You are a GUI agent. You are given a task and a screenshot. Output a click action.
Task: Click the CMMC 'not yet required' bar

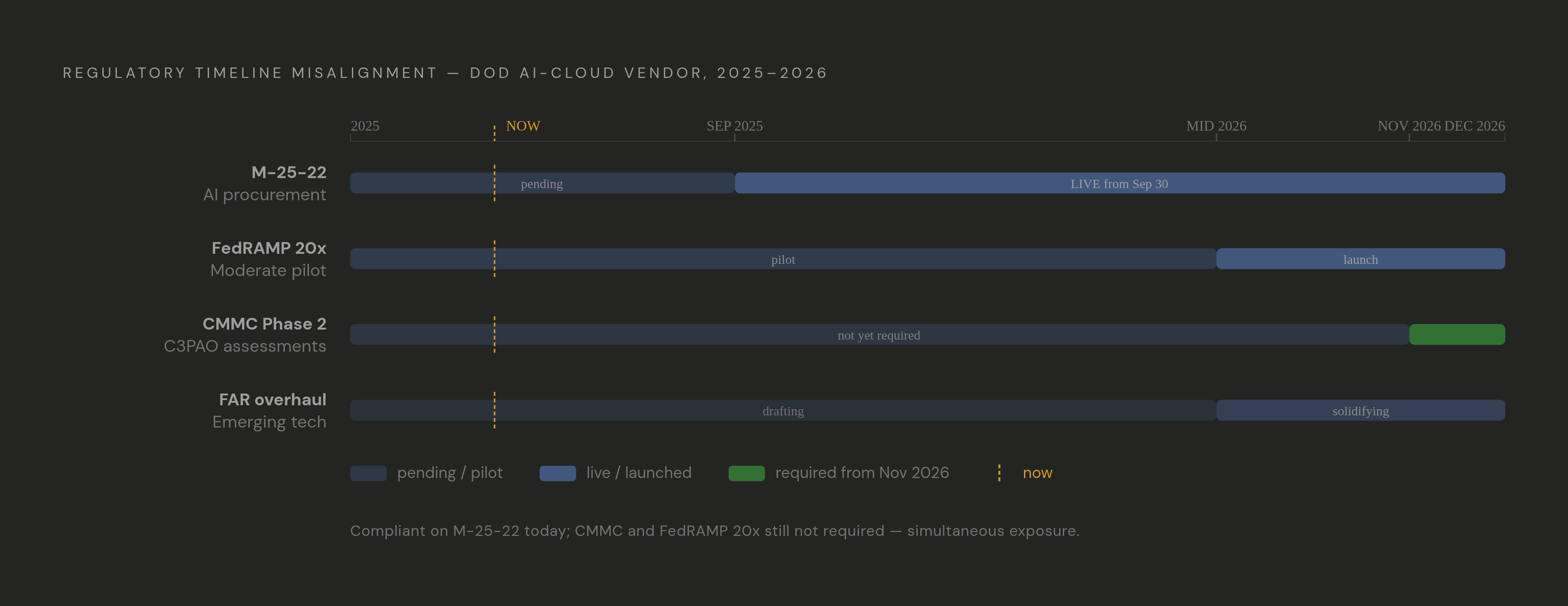click(x=879, y=335)
